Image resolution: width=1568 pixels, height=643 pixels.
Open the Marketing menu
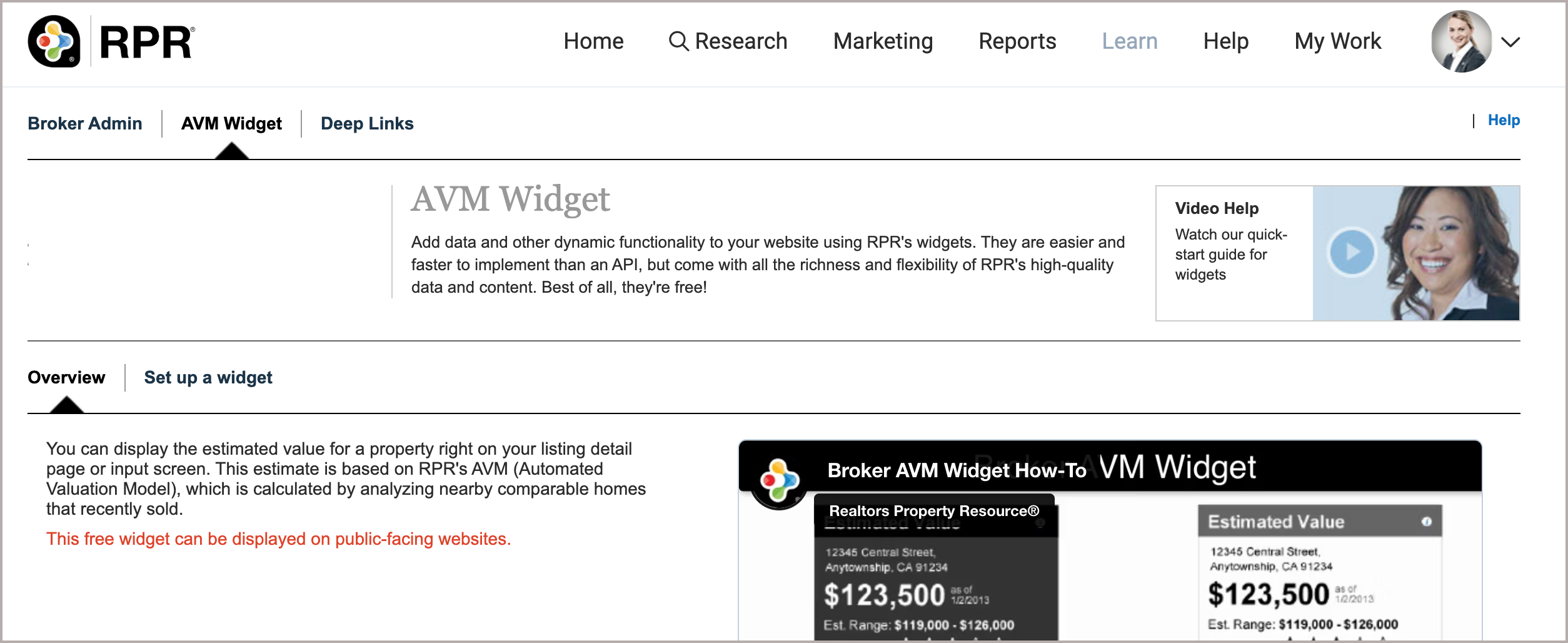(x=883, y=41)
